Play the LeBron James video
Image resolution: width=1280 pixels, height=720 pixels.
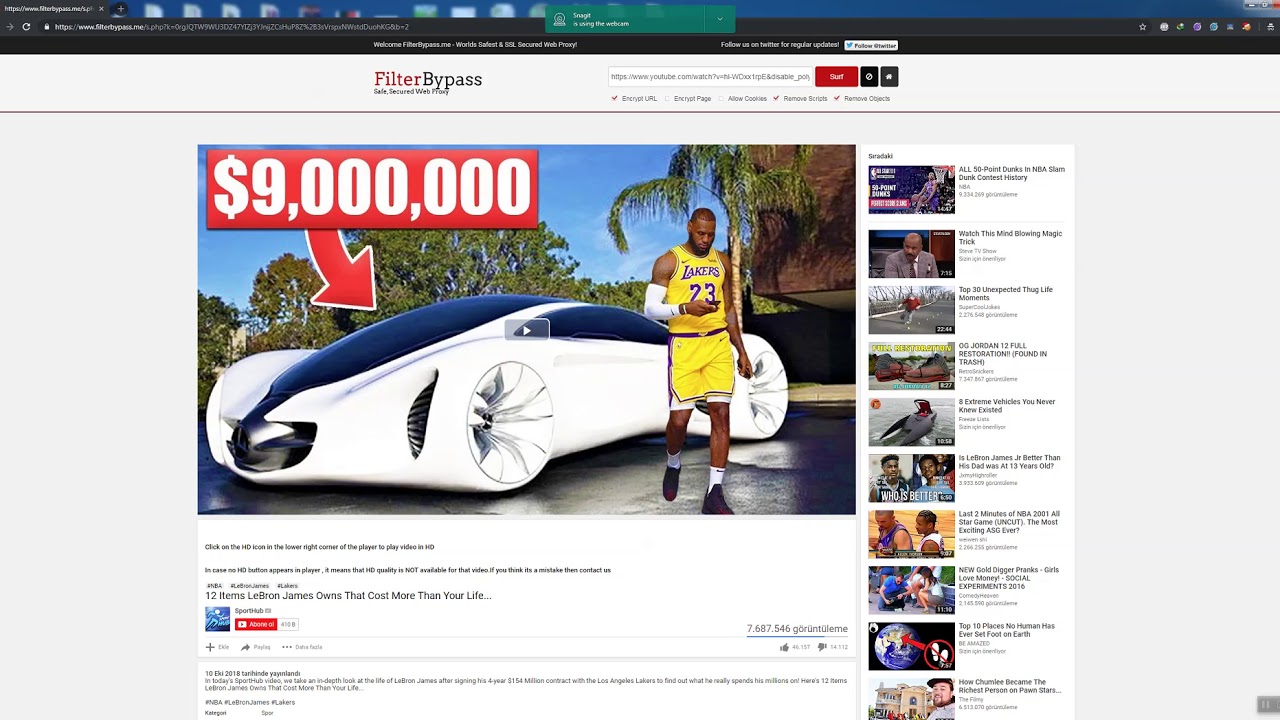[x=526, y=330]
